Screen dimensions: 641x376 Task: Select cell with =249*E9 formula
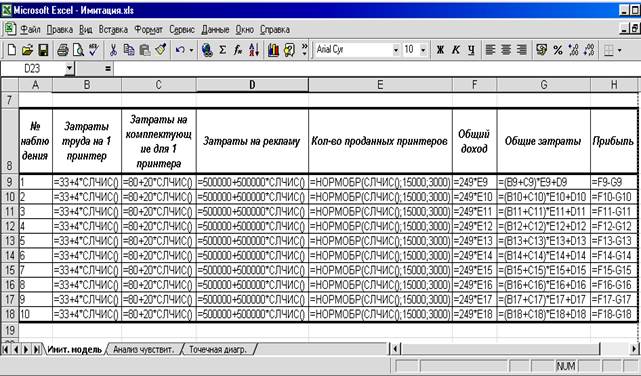click(475, 182)
